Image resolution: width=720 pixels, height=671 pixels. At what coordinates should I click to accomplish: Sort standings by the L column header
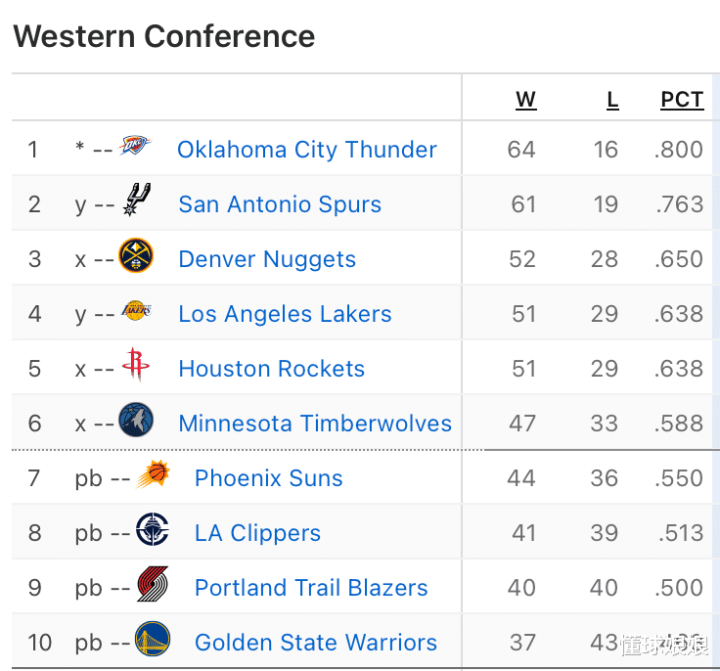(612, 100)
